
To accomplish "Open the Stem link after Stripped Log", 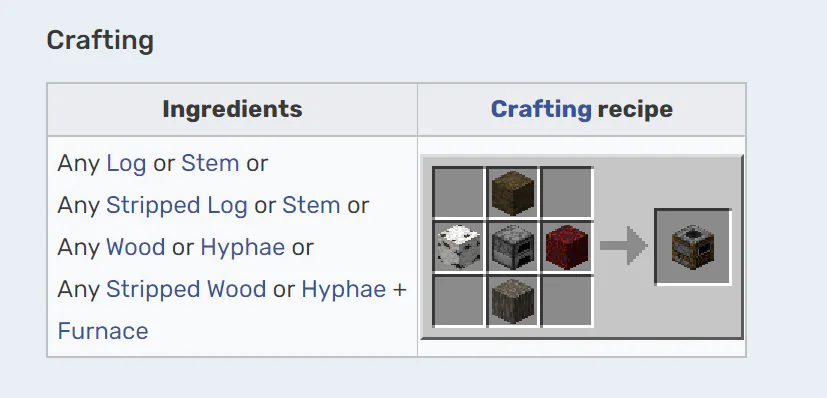I will click(x=311, y=205).
